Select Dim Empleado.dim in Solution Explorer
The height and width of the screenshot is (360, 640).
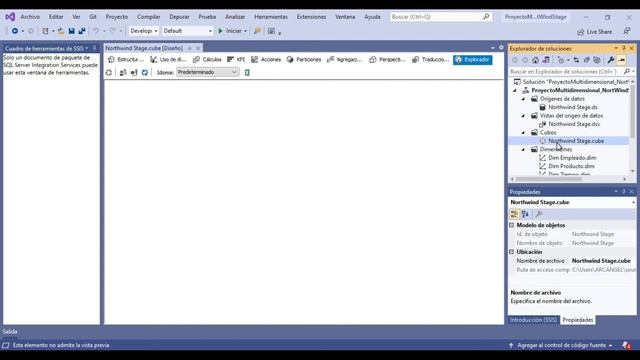coord(572,158)
